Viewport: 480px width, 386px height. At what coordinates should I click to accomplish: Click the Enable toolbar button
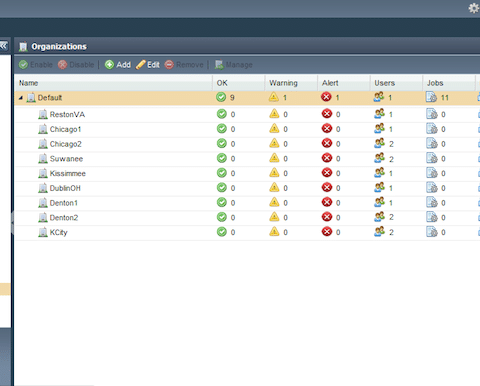click(36, 65)
